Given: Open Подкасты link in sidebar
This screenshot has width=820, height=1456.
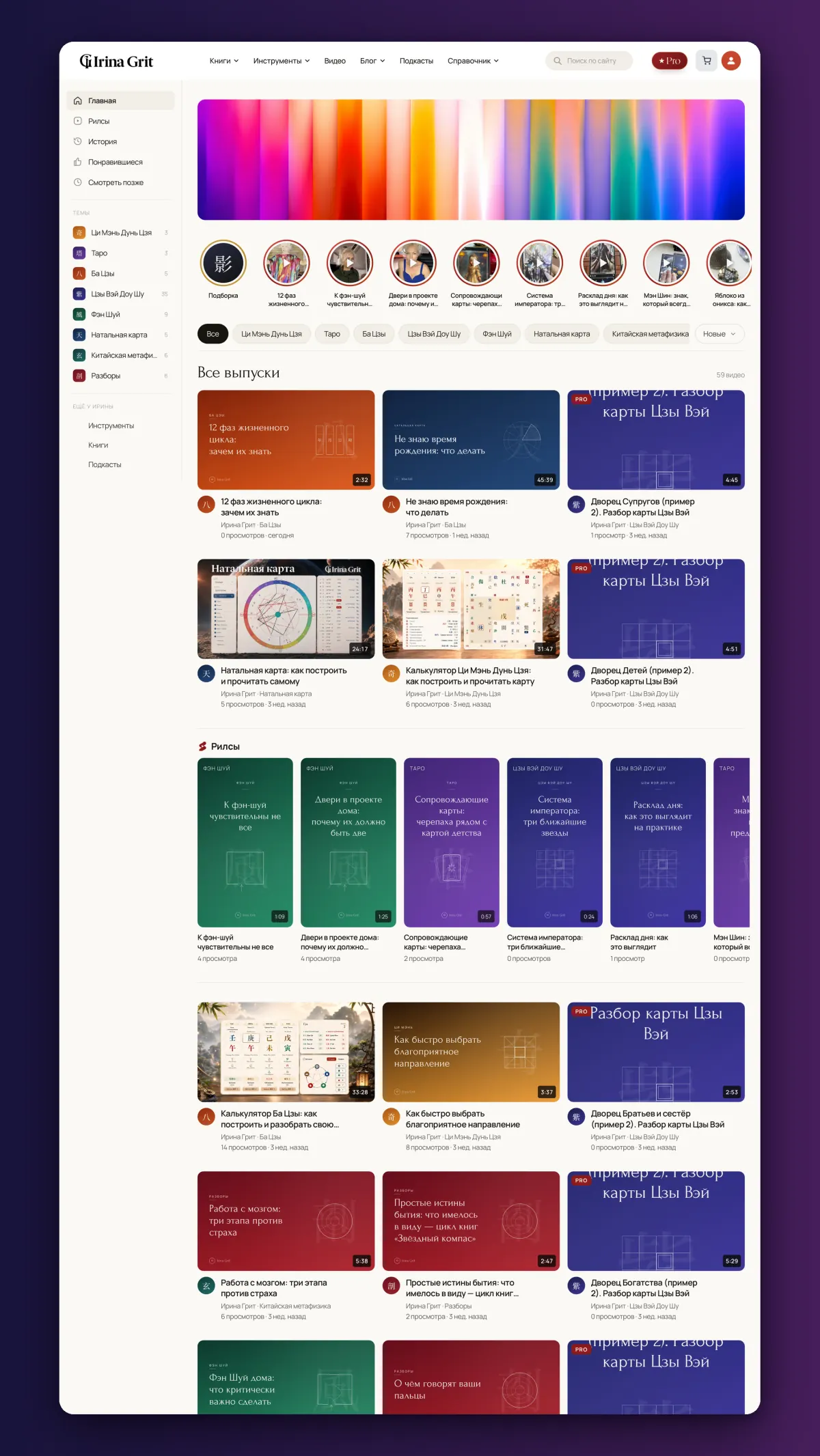Looking at the screenshot, I should click(x=105, y=464).
